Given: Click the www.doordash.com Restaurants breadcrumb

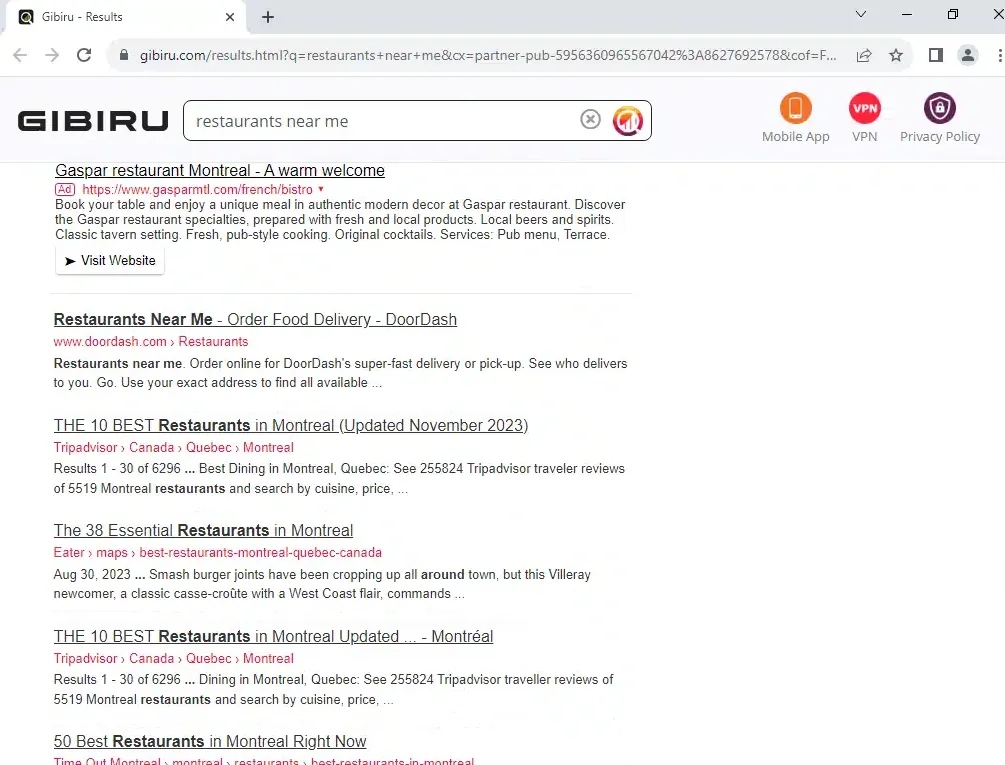Looking at the screenshot, I should (x=151, y=341).
